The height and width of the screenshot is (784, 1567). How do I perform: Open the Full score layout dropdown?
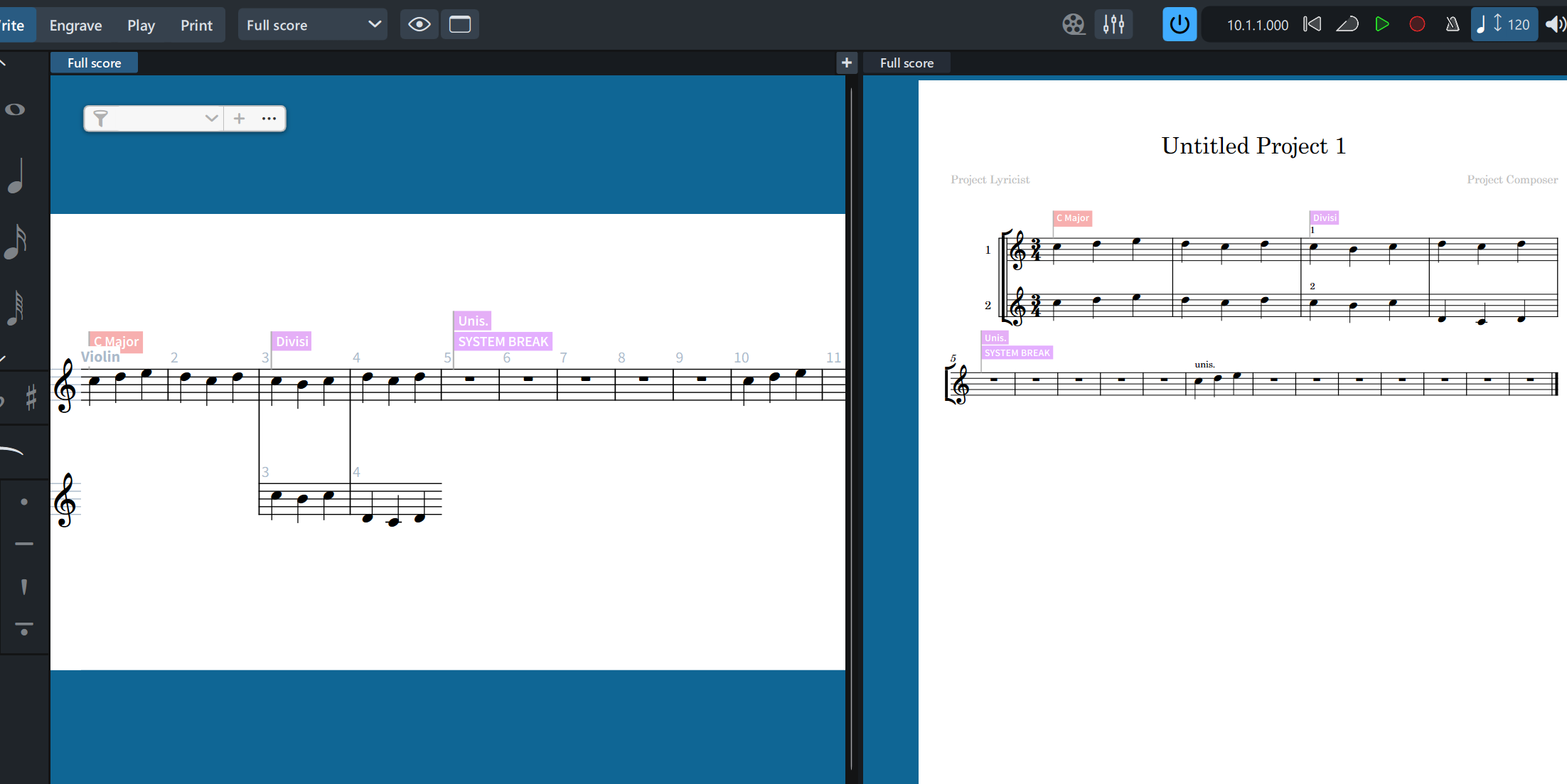click(313, 25)
